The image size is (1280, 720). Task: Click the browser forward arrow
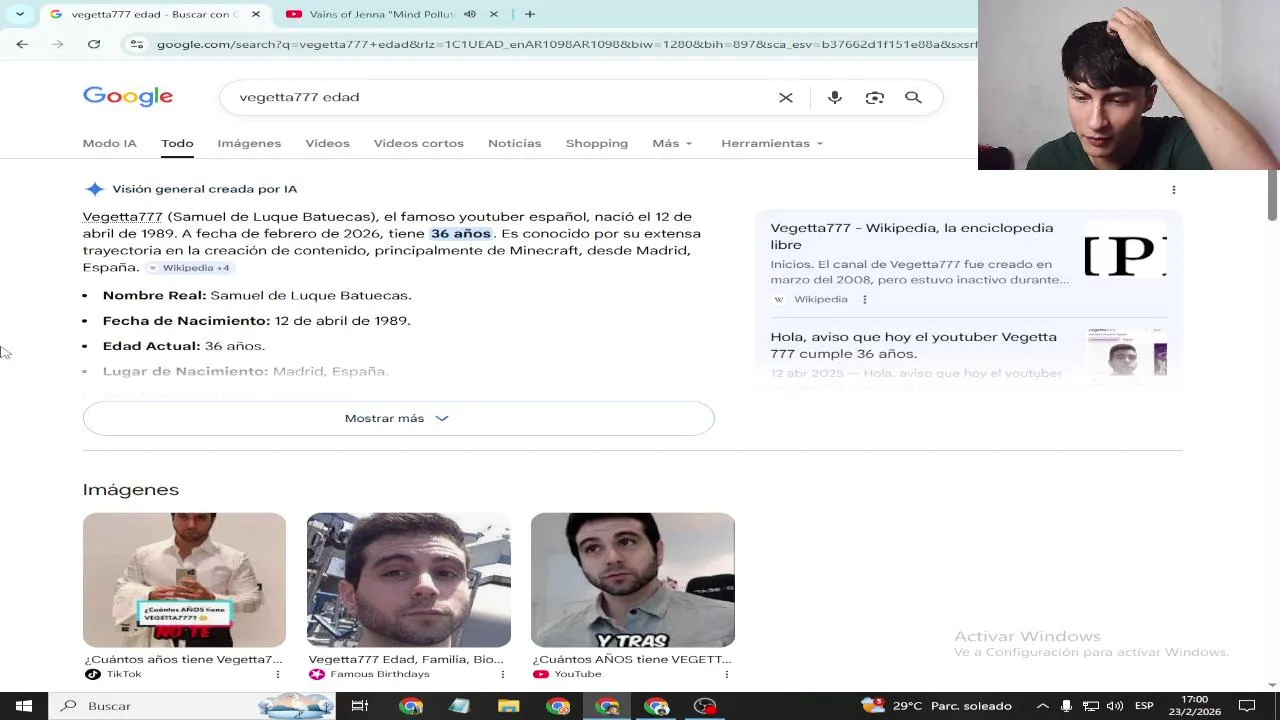pos(57,44)
